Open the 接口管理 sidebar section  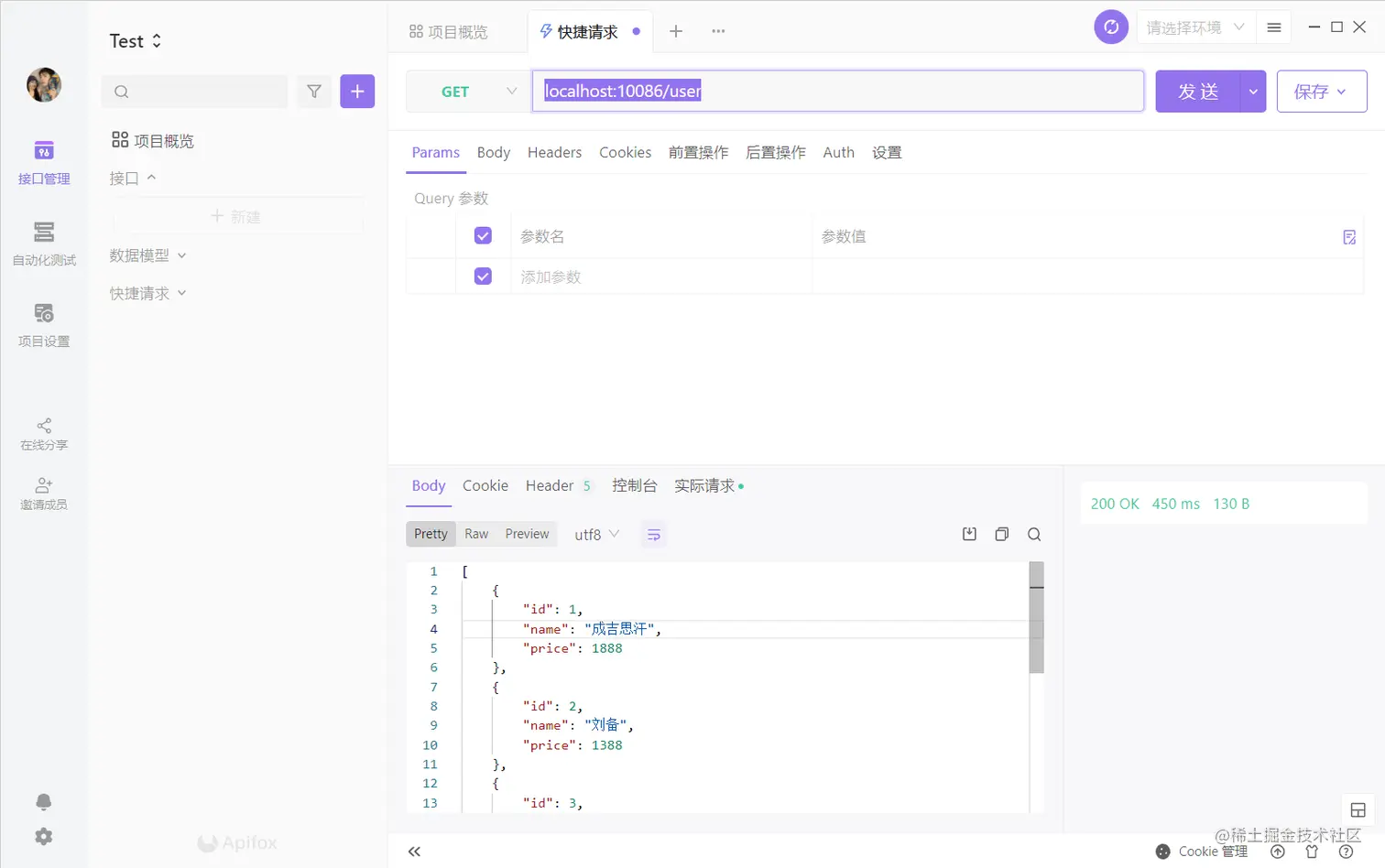point(44,163)
